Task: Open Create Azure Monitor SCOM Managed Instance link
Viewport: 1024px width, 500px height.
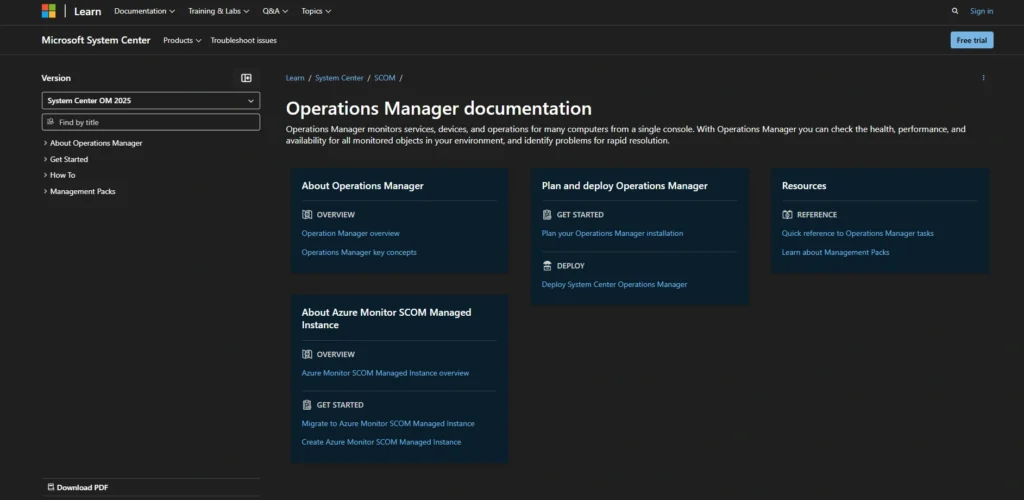Action: click(x=381, y=442)
